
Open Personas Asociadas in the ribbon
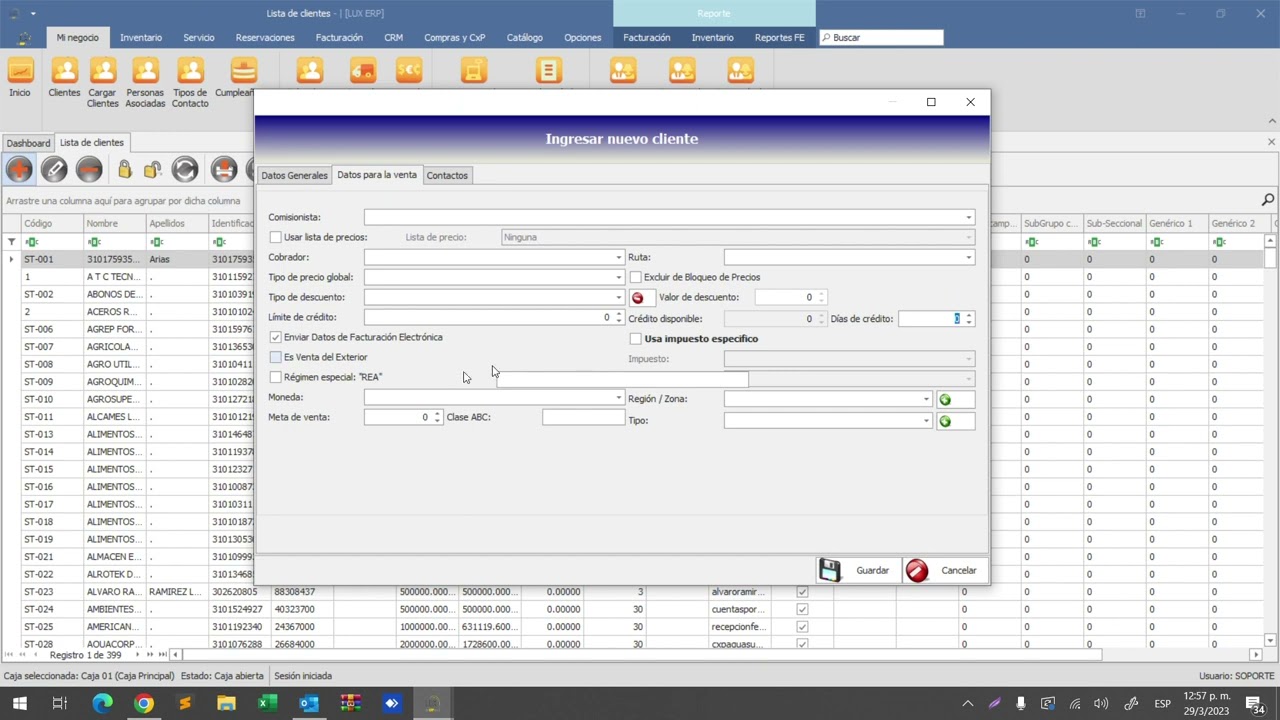click(x=145, y=83)
